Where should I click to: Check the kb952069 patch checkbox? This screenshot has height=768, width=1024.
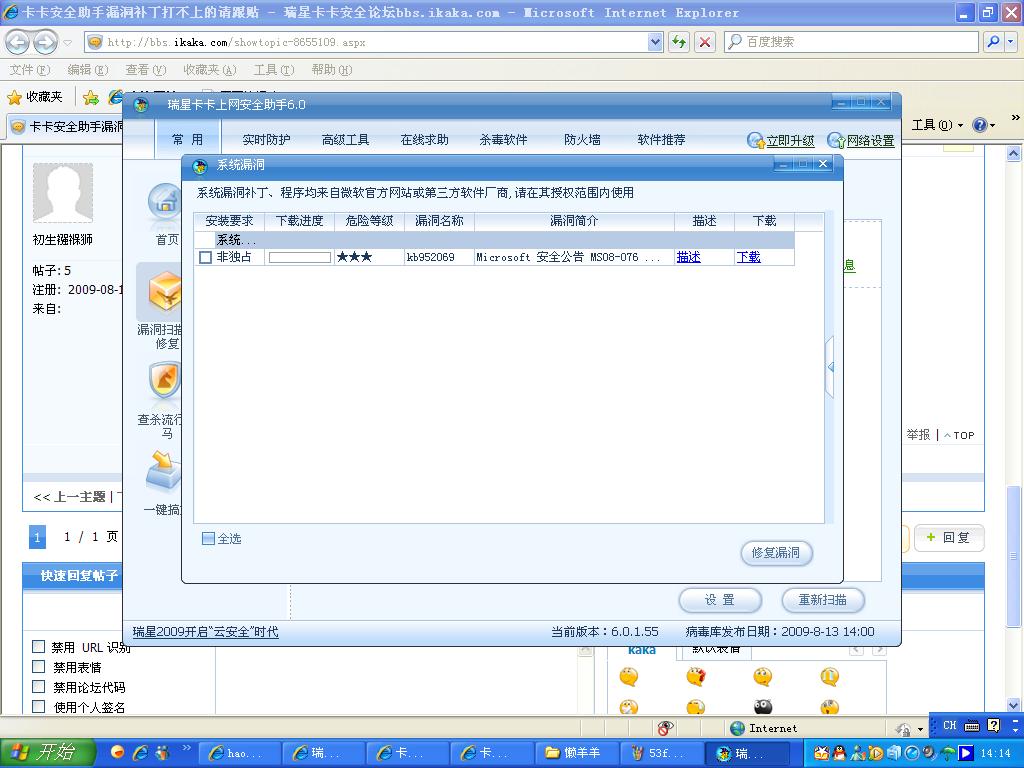(206, 258)
